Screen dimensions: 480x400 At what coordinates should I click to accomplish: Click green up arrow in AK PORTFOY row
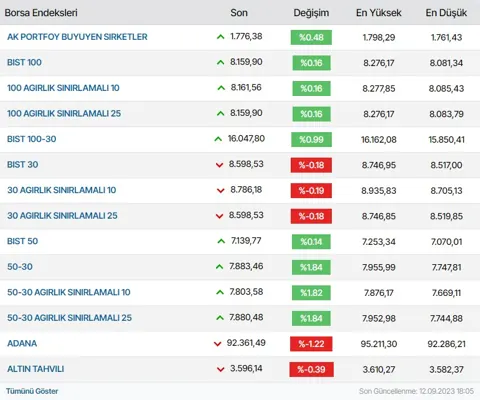[x=220, y=37]
